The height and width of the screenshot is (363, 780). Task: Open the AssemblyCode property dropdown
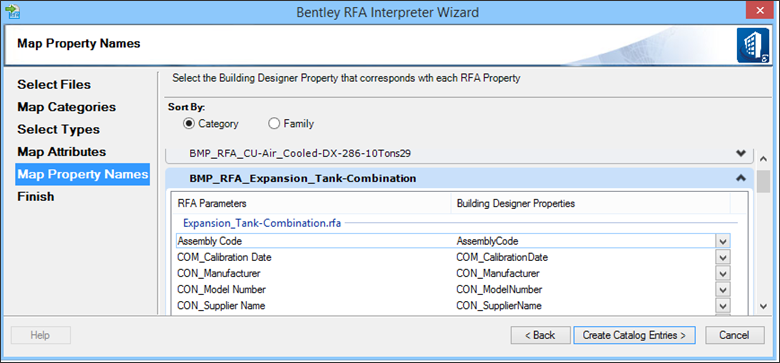[723, 241]
